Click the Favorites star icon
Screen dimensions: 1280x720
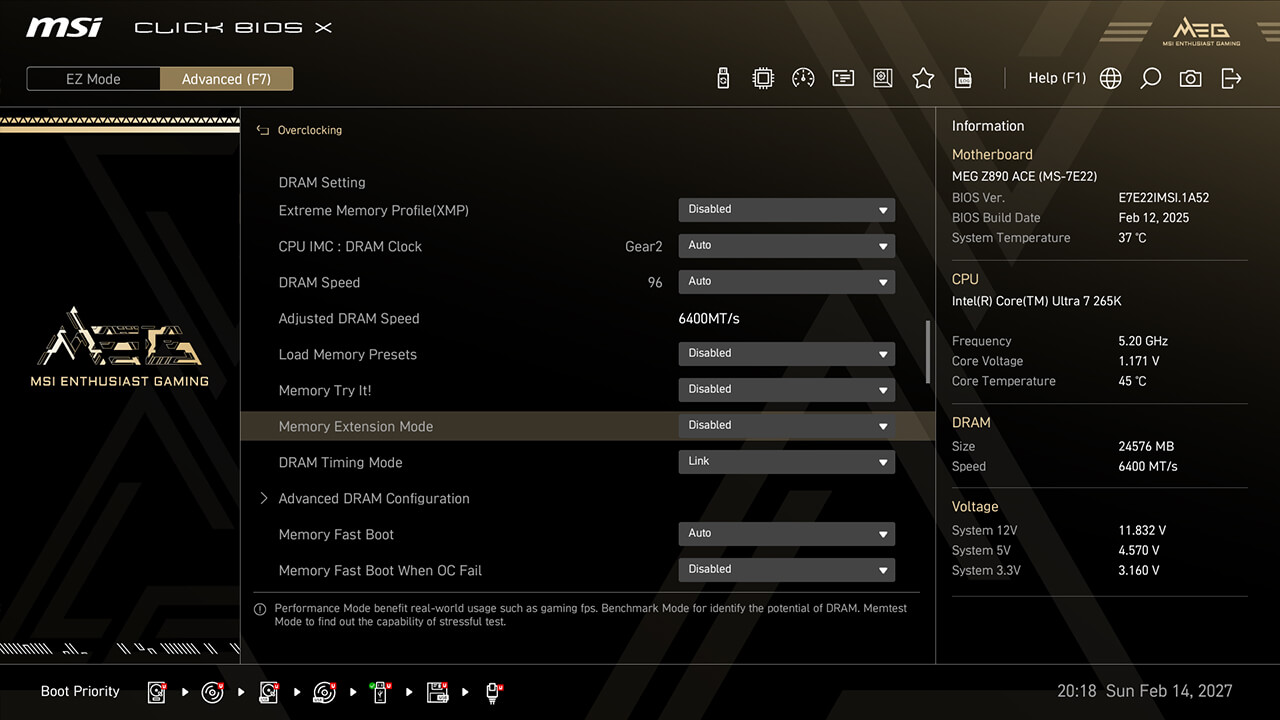[923, 78]
